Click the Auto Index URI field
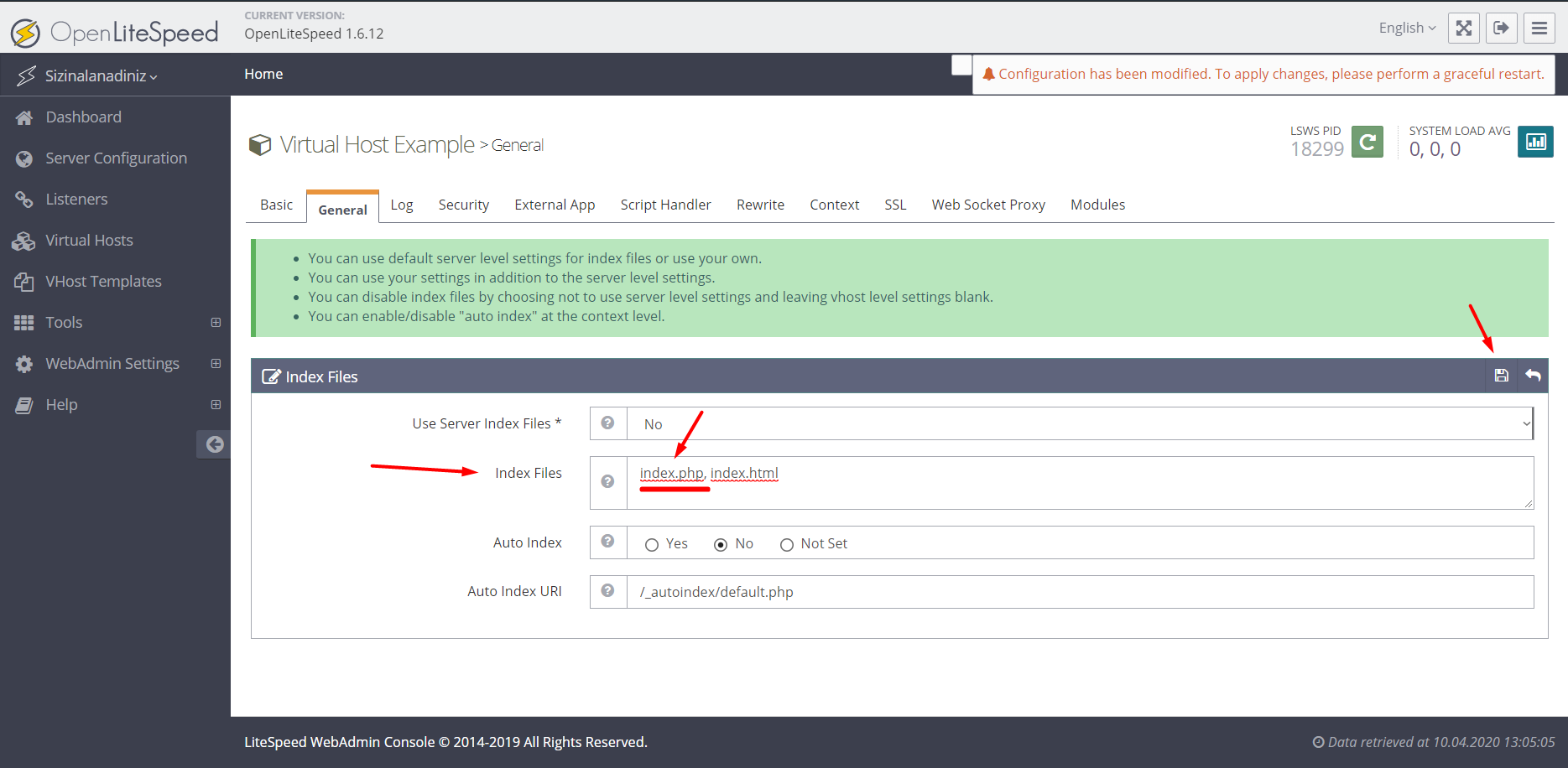Screen dimensions: 1568x768 1081,592
